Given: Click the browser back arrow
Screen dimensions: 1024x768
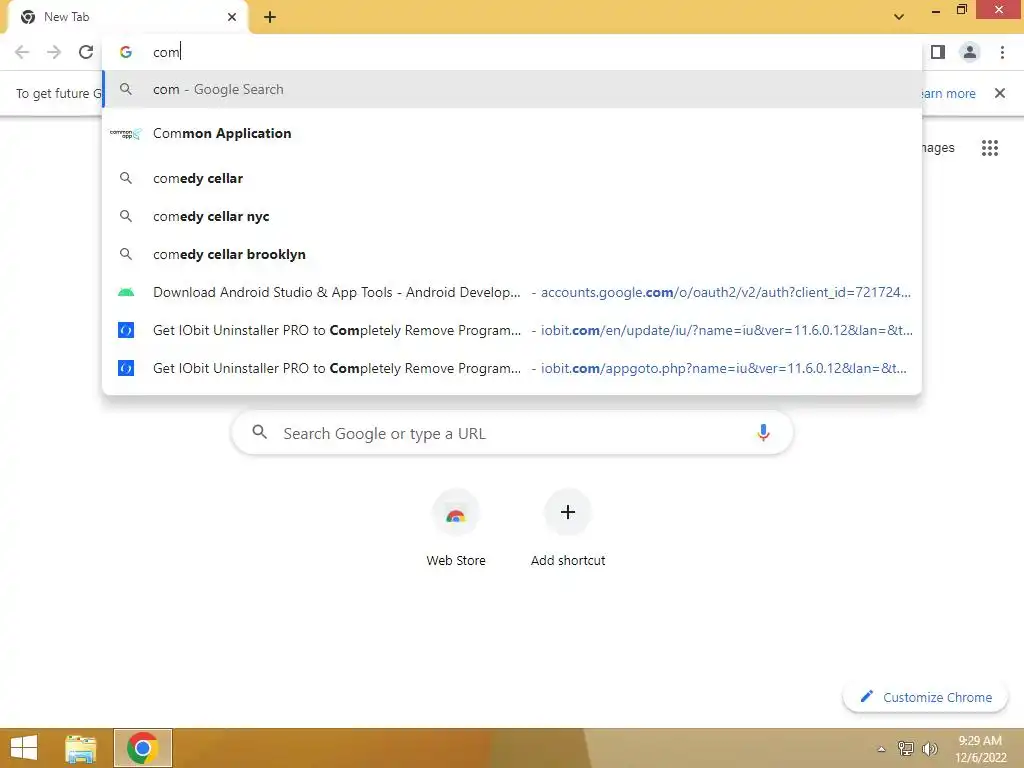Looking at the screenshot, I should [x=22, y=52].
